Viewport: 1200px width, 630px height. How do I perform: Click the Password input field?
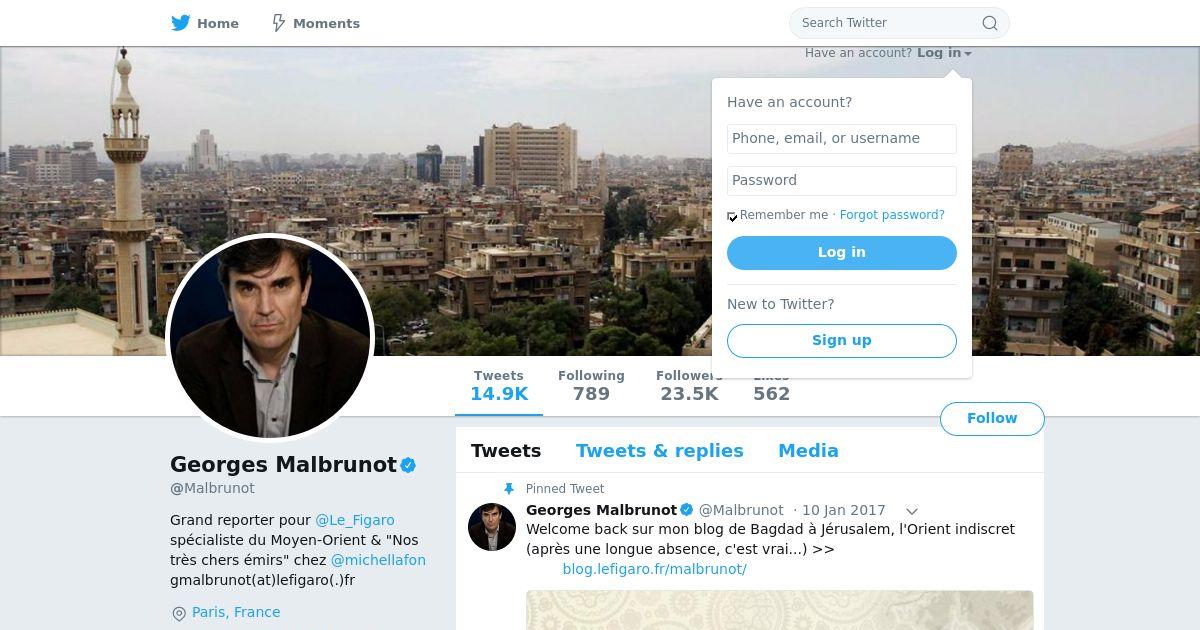[x=842, y=181]
